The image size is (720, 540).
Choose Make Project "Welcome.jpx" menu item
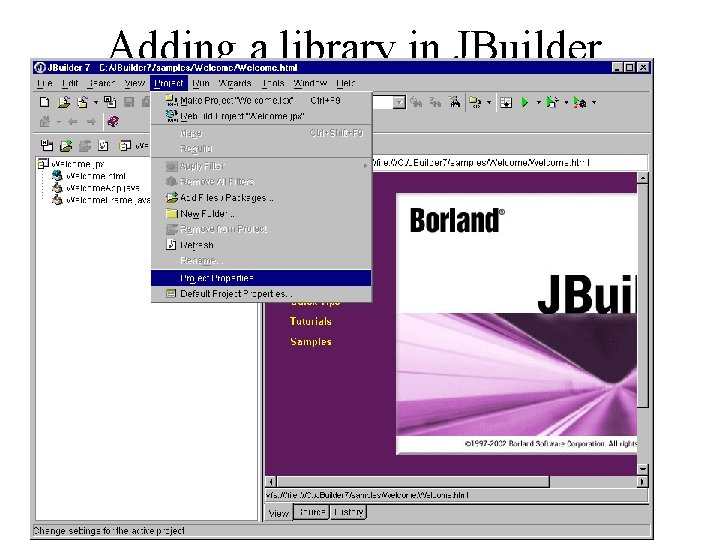(x=261, y=100)
